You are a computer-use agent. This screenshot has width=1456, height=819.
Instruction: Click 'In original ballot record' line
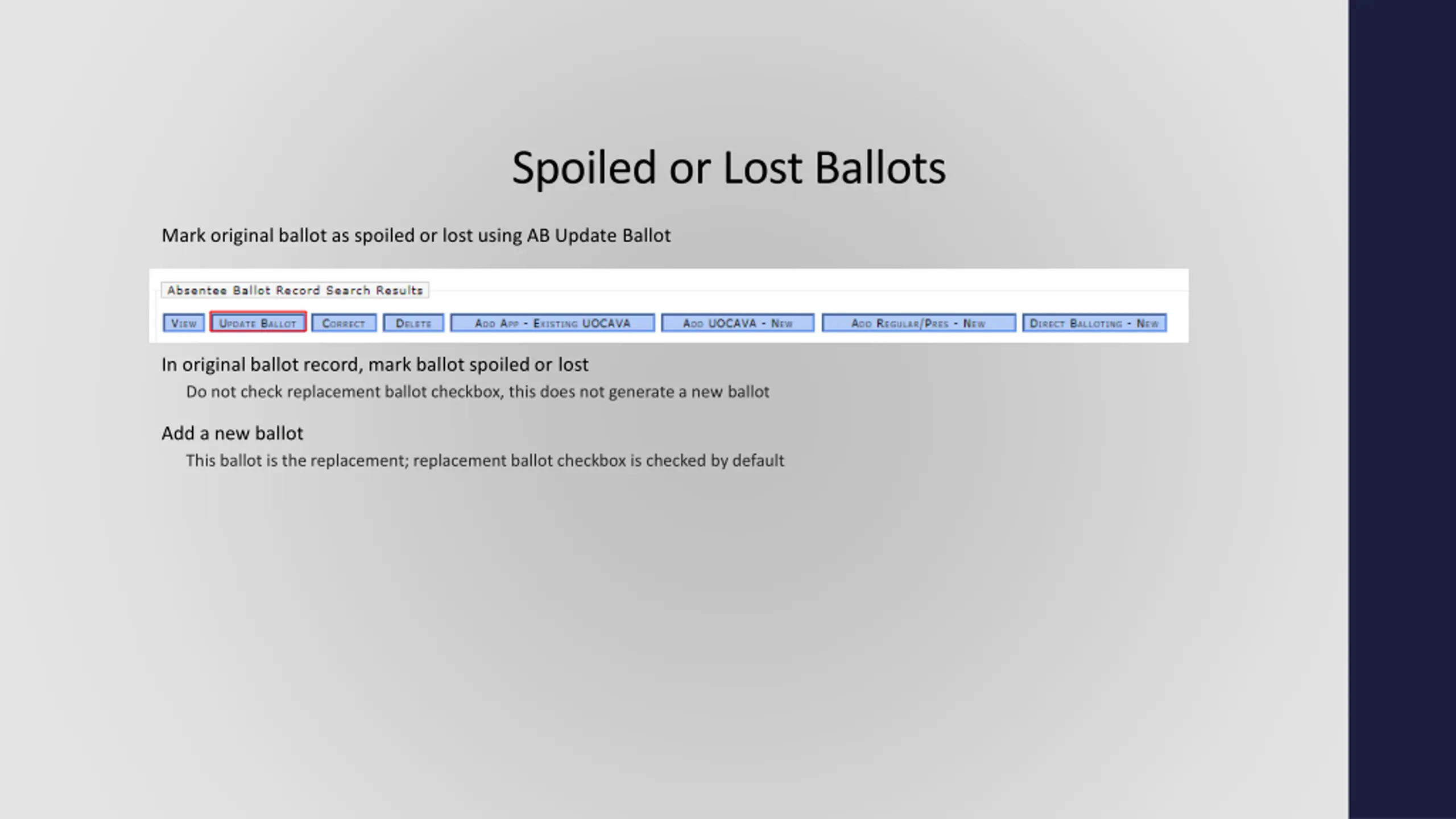375,365
